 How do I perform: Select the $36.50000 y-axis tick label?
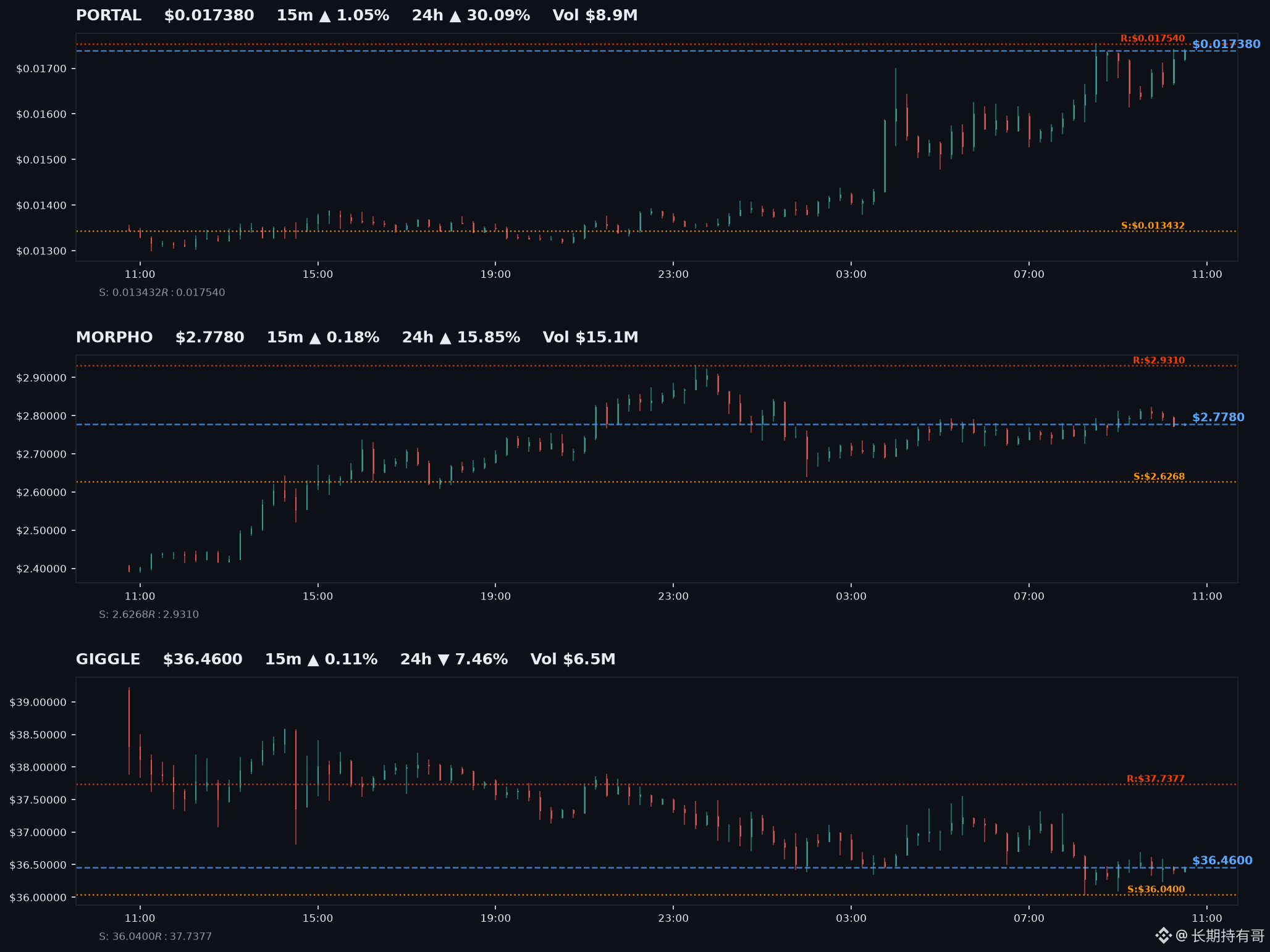tap(38, 866)
